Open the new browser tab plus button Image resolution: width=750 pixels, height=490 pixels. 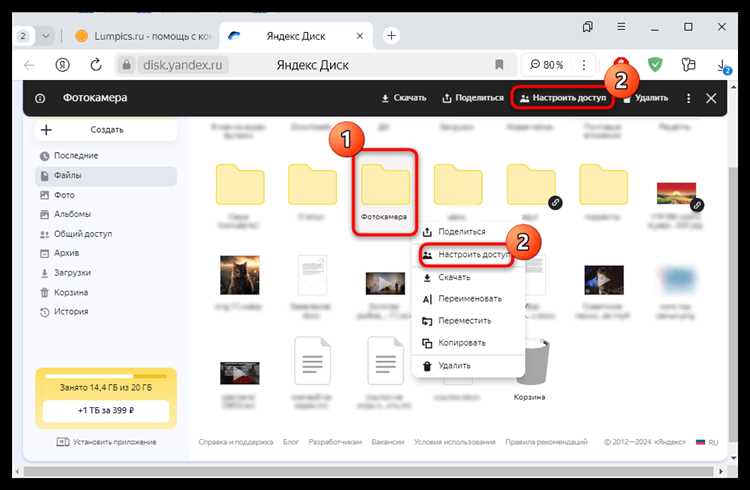(x=392, y=35)
